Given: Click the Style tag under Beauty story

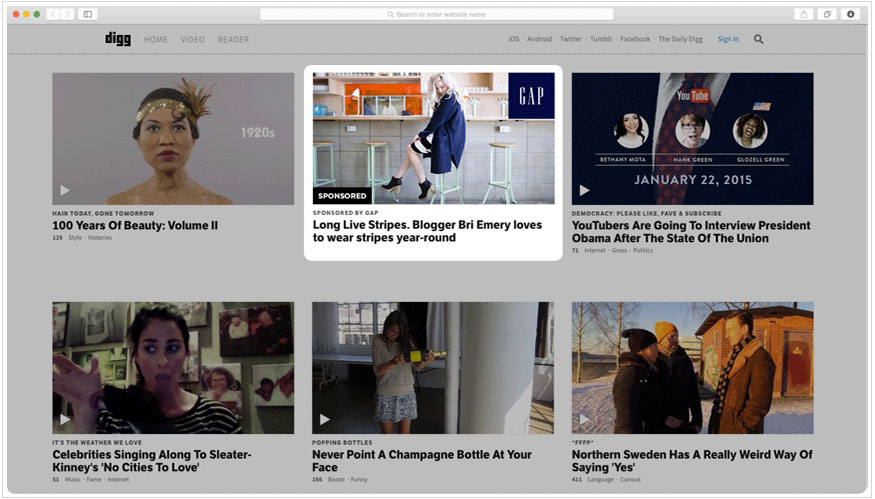Looking at the screenshot, I should click(75, 238).
